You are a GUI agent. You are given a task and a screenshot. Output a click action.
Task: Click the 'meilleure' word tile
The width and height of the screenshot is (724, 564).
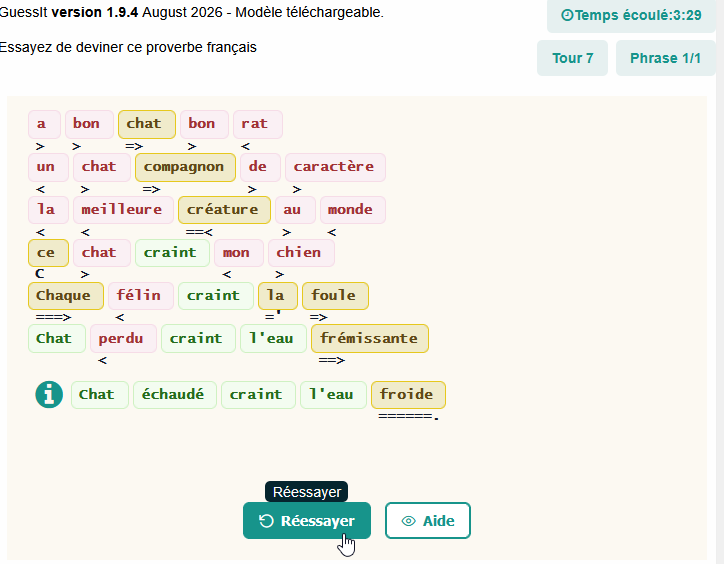(123, 210)
